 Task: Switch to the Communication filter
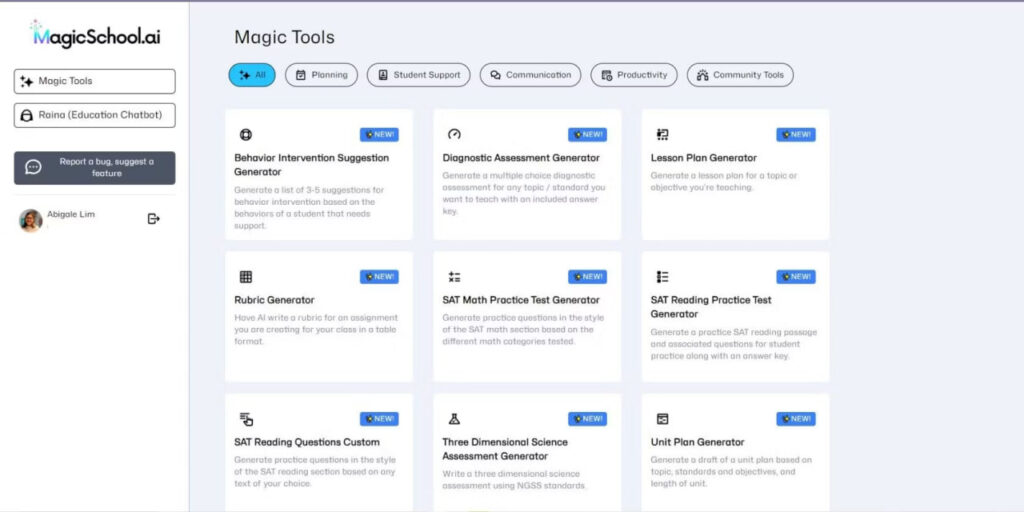pyautogui.click(x=530, y=75)
